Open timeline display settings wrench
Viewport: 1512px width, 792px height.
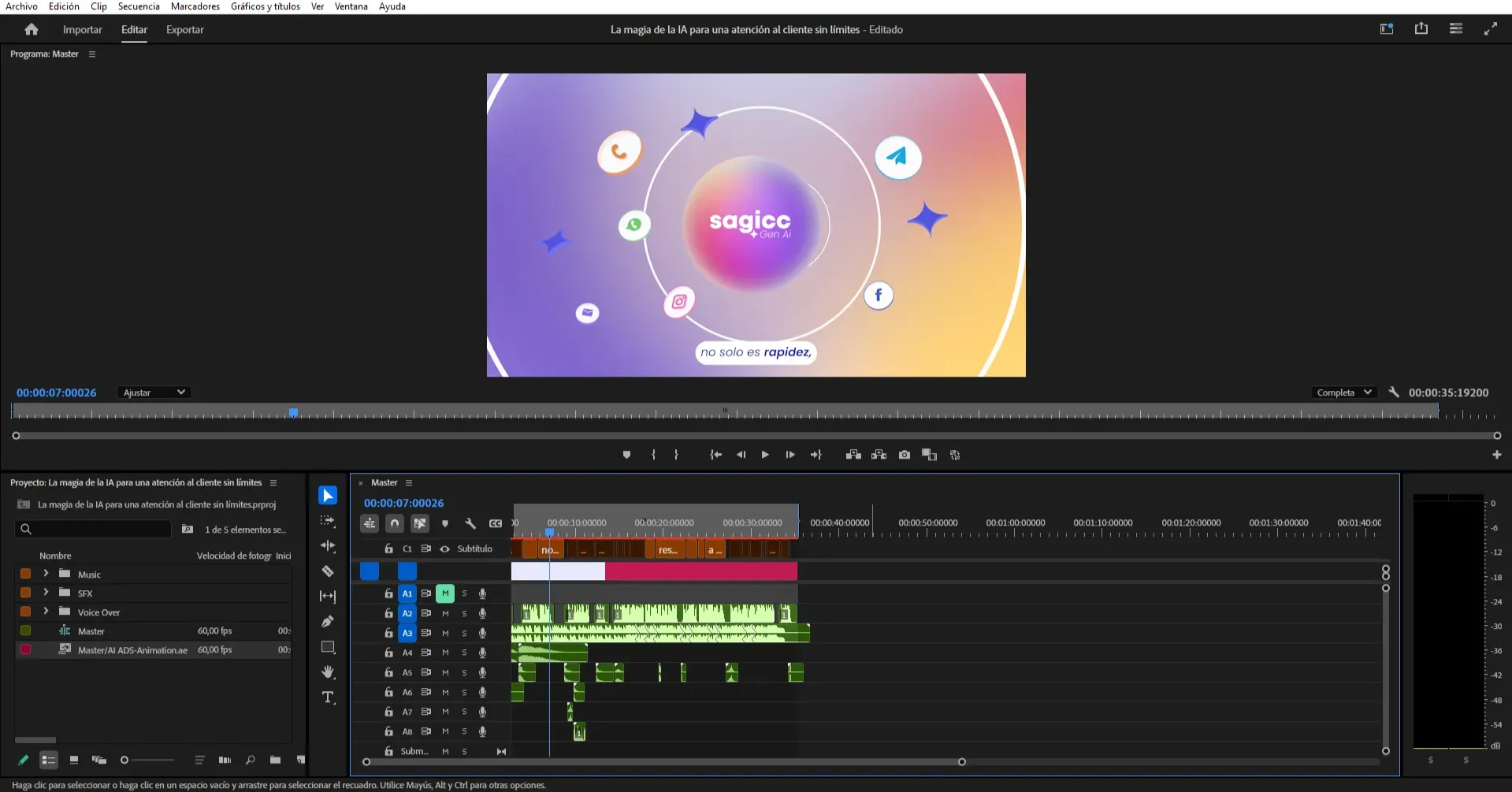click(470, 523)
